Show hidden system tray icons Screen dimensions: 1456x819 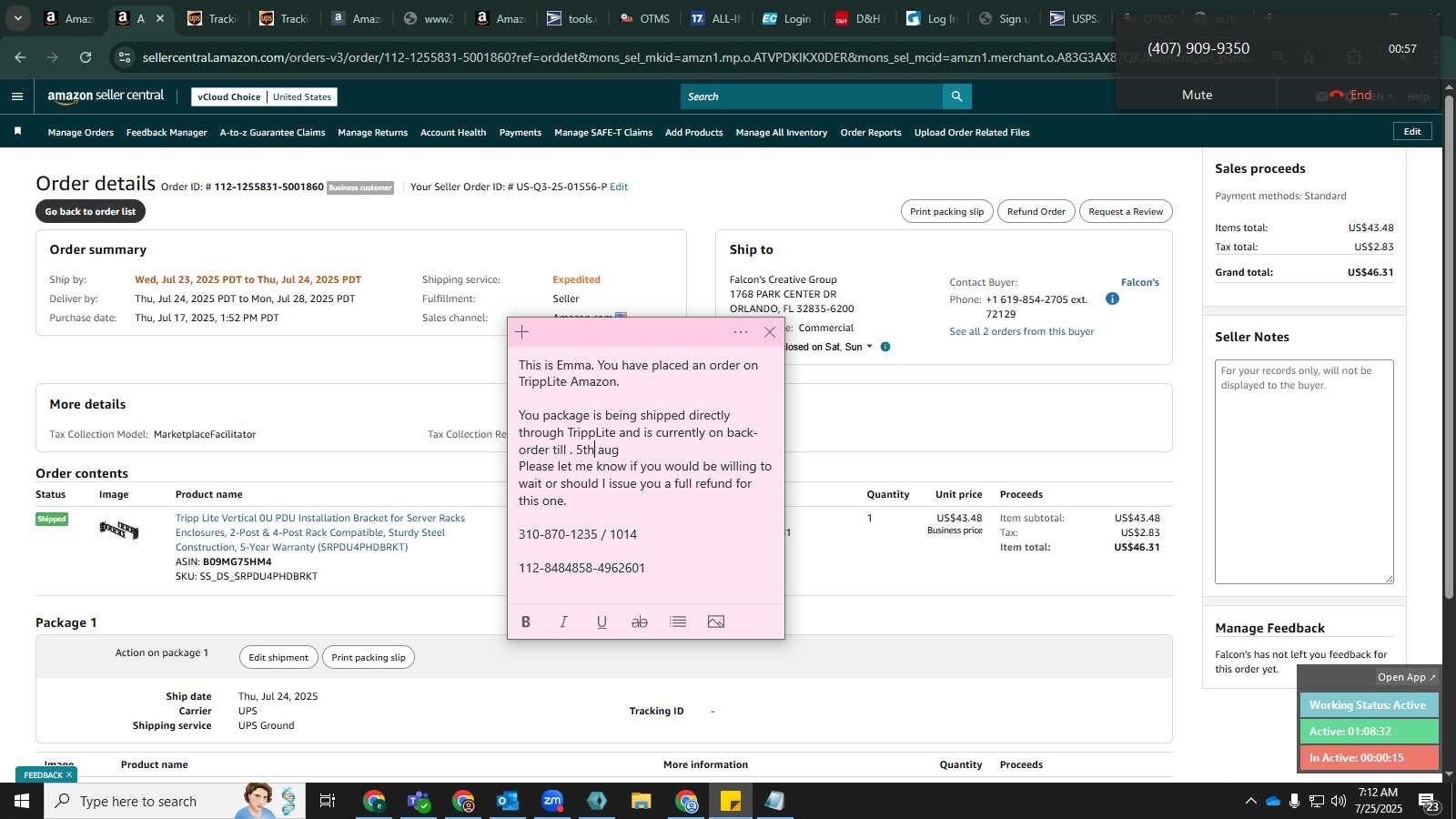click(x=1250, y=801)
